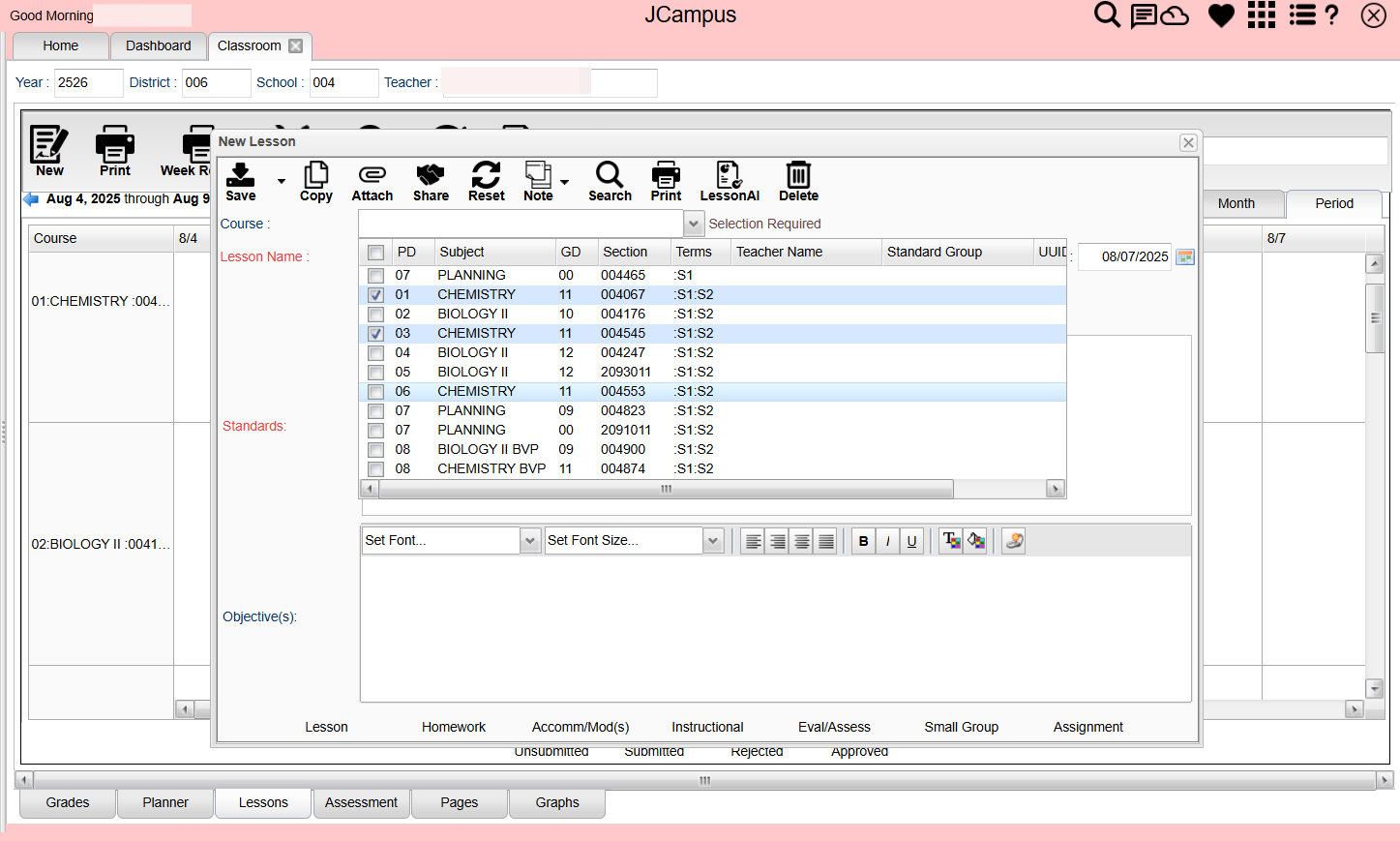Open the Pages bottom button
The height and width of the screenshot is (841, 1400).
(460, 802)
